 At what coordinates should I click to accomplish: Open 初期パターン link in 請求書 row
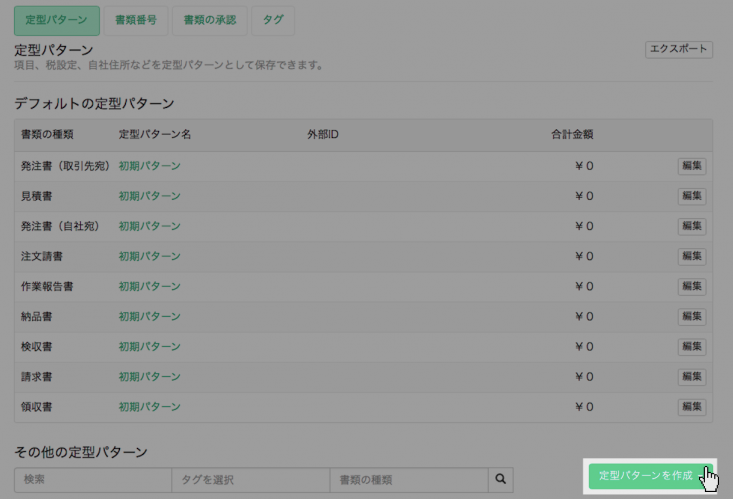click(150, 376)
